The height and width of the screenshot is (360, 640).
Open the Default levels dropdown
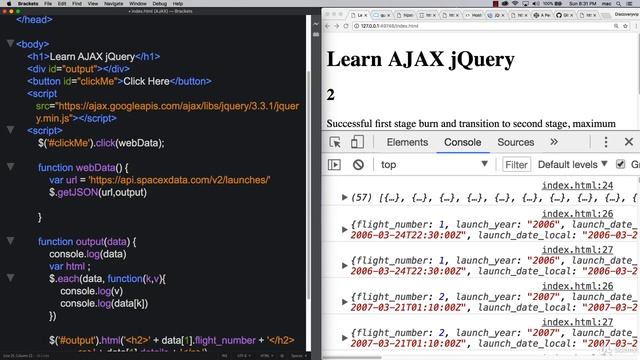[x=572, y=164]
